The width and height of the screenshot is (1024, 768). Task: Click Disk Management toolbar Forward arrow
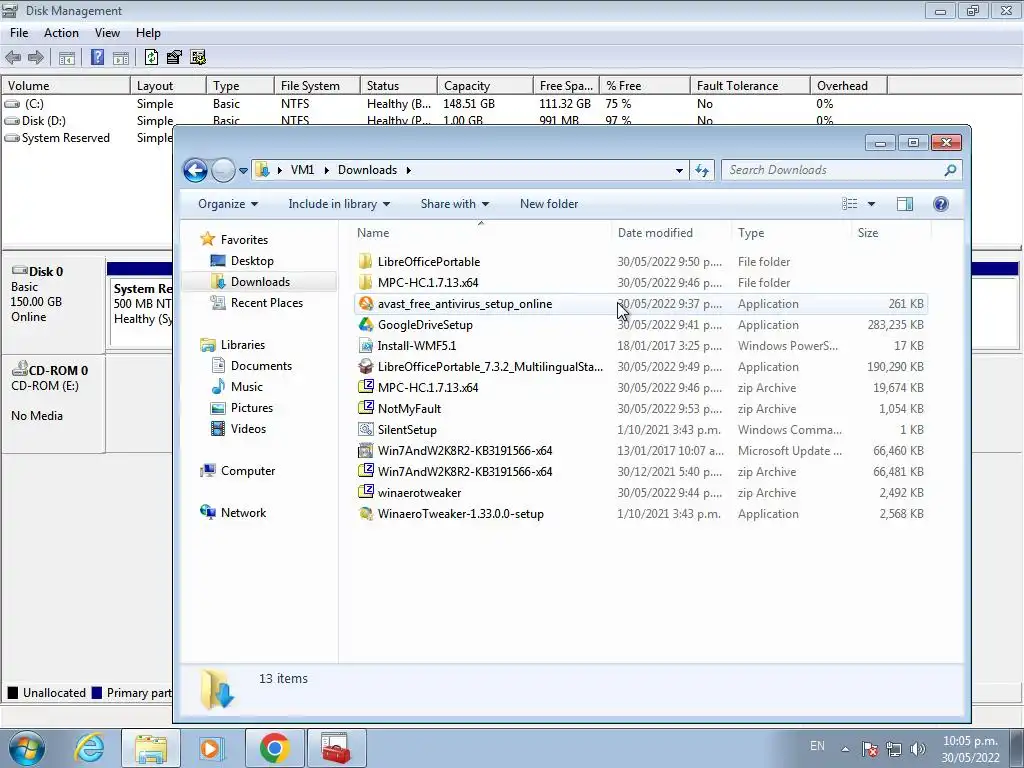click(36, 57)
